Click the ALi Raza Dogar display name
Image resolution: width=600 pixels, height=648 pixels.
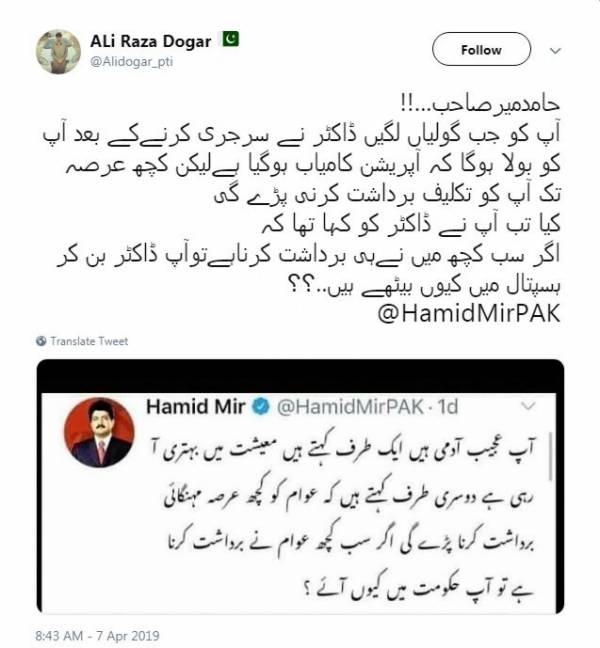pyautogui.click(x=150, y=41)
